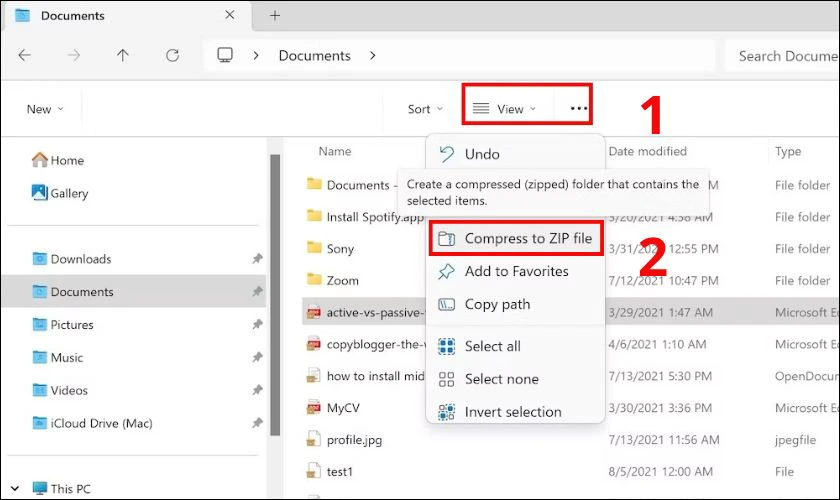Viewport: 840px width, 500px height.
Task: Click the navigation pane vertical scrollbar
Action: click(275, 295)
